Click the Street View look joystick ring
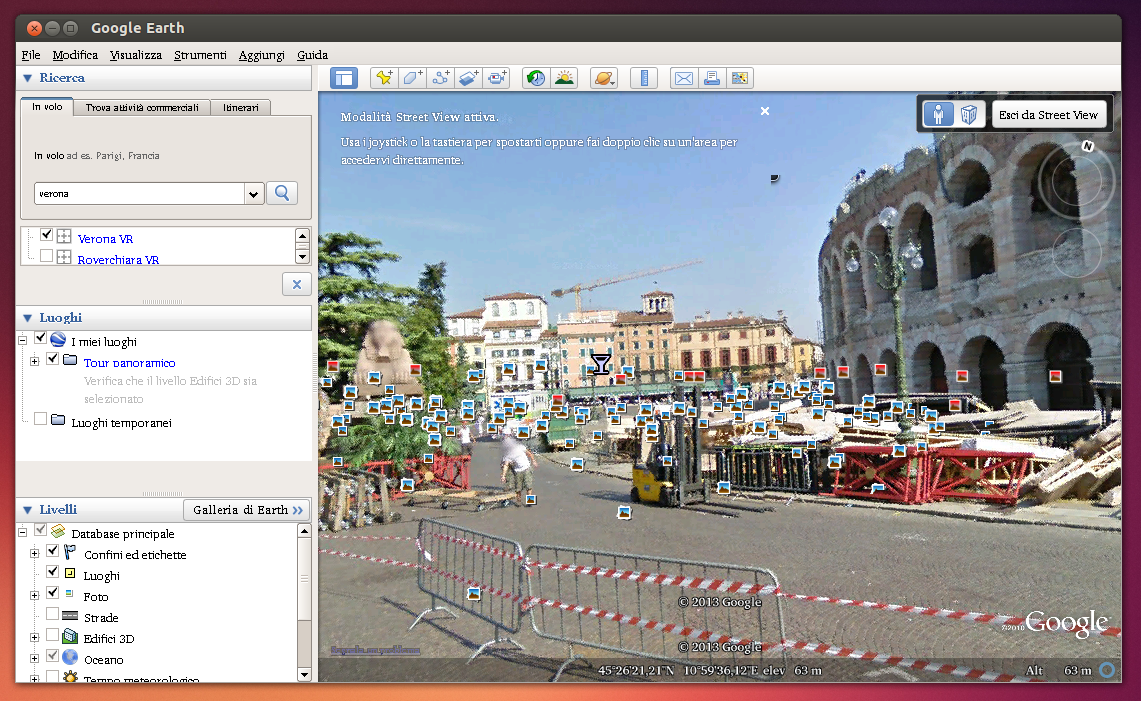1141x701 pixels. tap(1076, 180)
